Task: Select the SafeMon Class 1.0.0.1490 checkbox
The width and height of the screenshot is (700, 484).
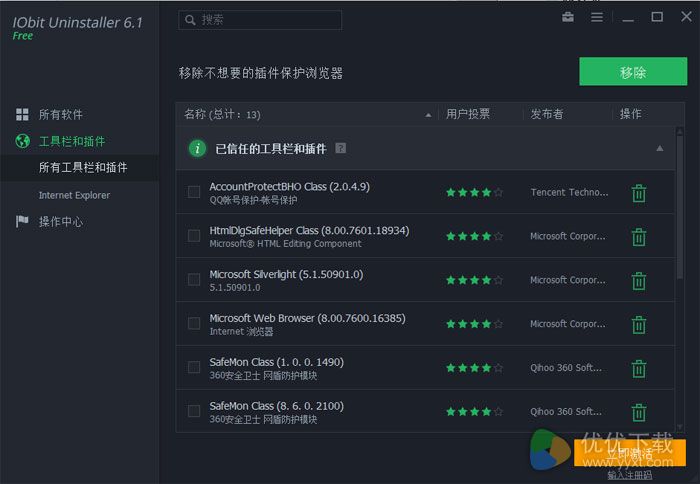Action: pos(194,367)
